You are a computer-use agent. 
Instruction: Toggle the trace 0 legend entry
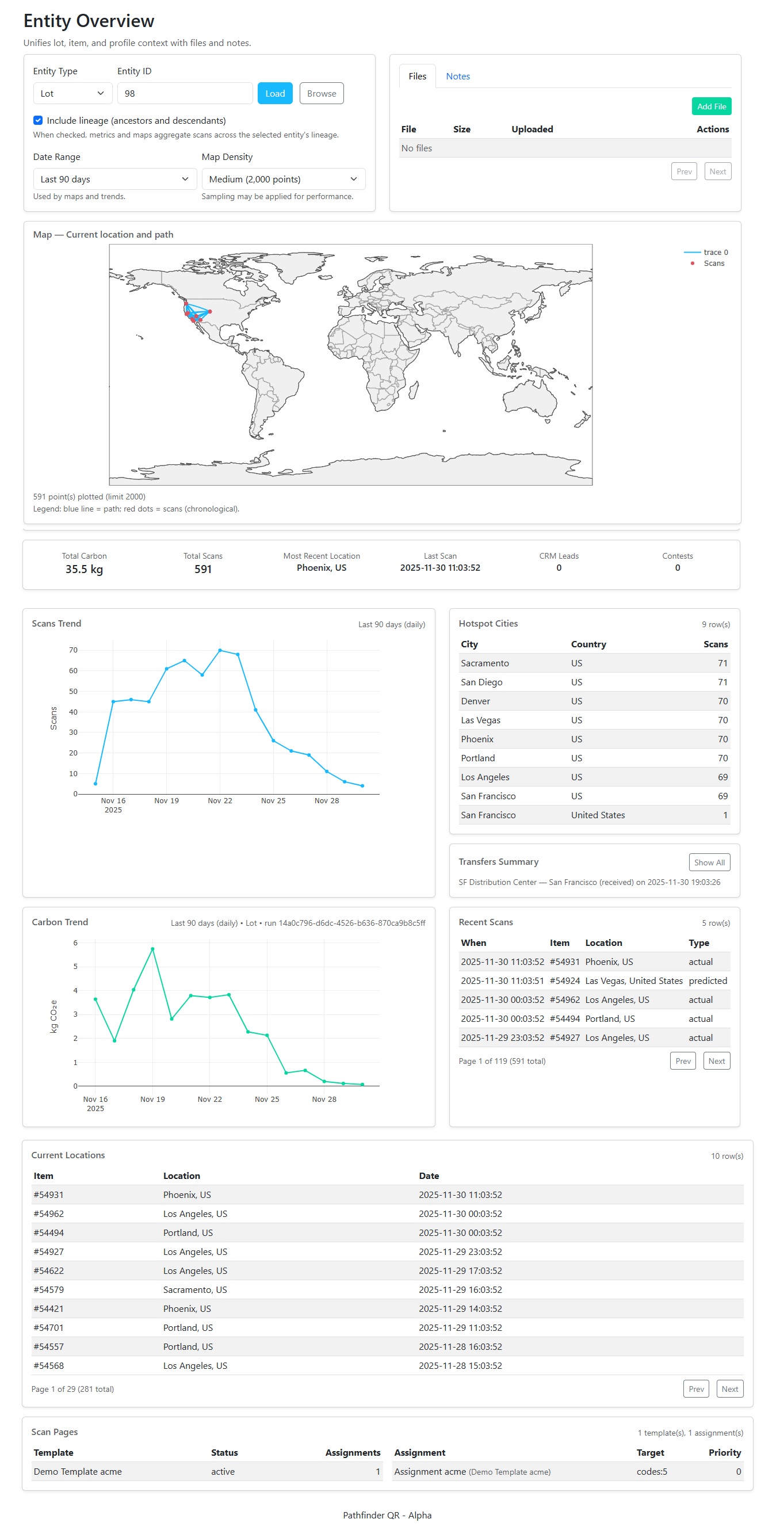[706, 253]
